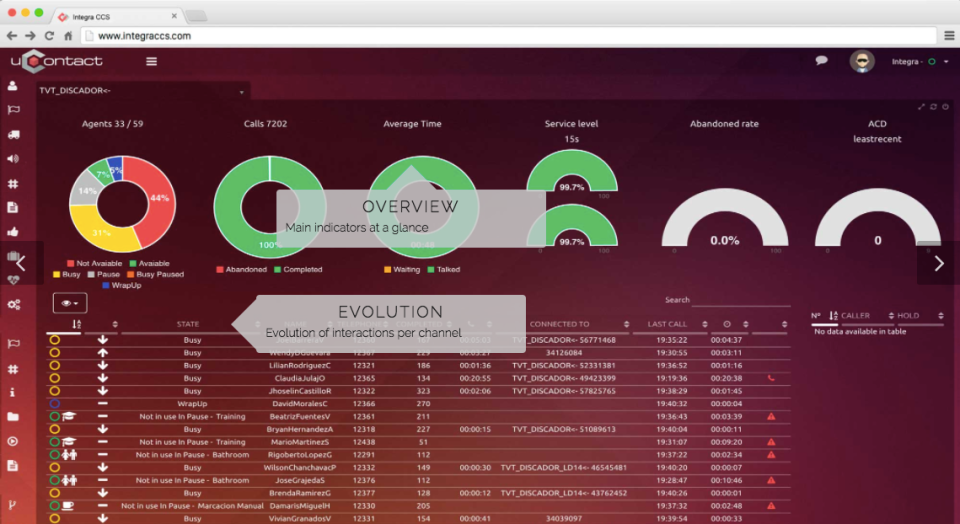Open the gears settings icon in sidebar

coord(13,304)
